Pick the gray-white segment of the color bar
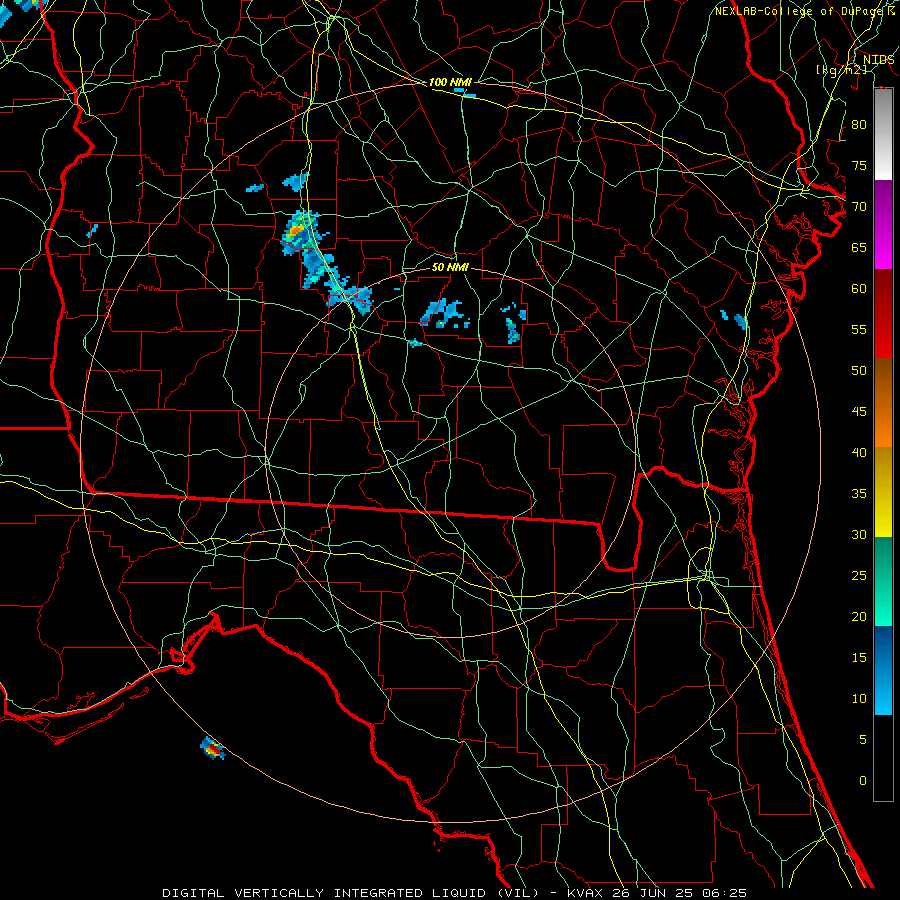 (x=883, y=134)
